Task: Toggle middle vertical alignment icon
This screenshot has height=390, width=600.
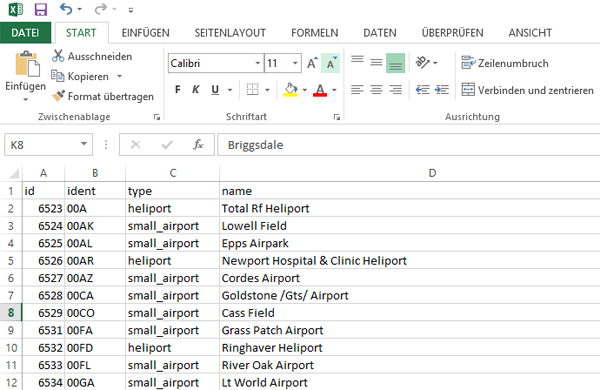Action: (x=376, y=62)
